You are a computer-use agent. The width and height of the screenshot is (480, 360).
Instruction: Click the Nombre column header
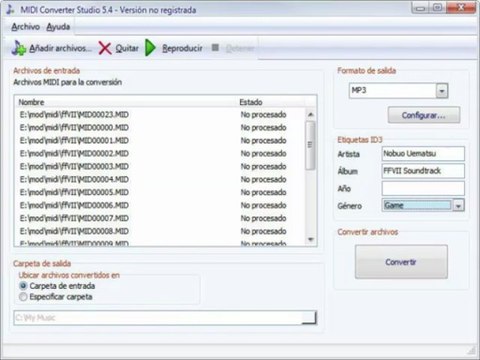click(x=127, y=102)
